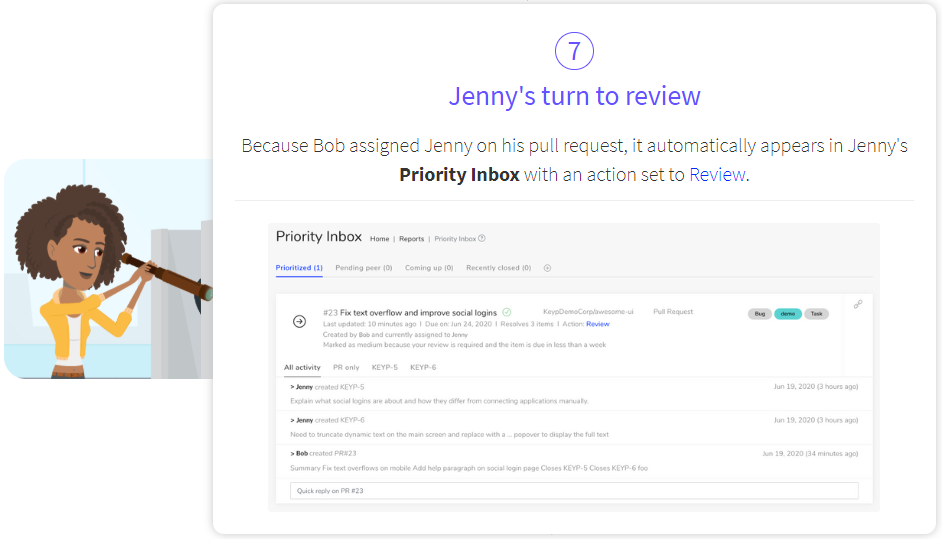Open the Reports breadcrumb link
Screen dimensions: 942x539
point(412,239)
